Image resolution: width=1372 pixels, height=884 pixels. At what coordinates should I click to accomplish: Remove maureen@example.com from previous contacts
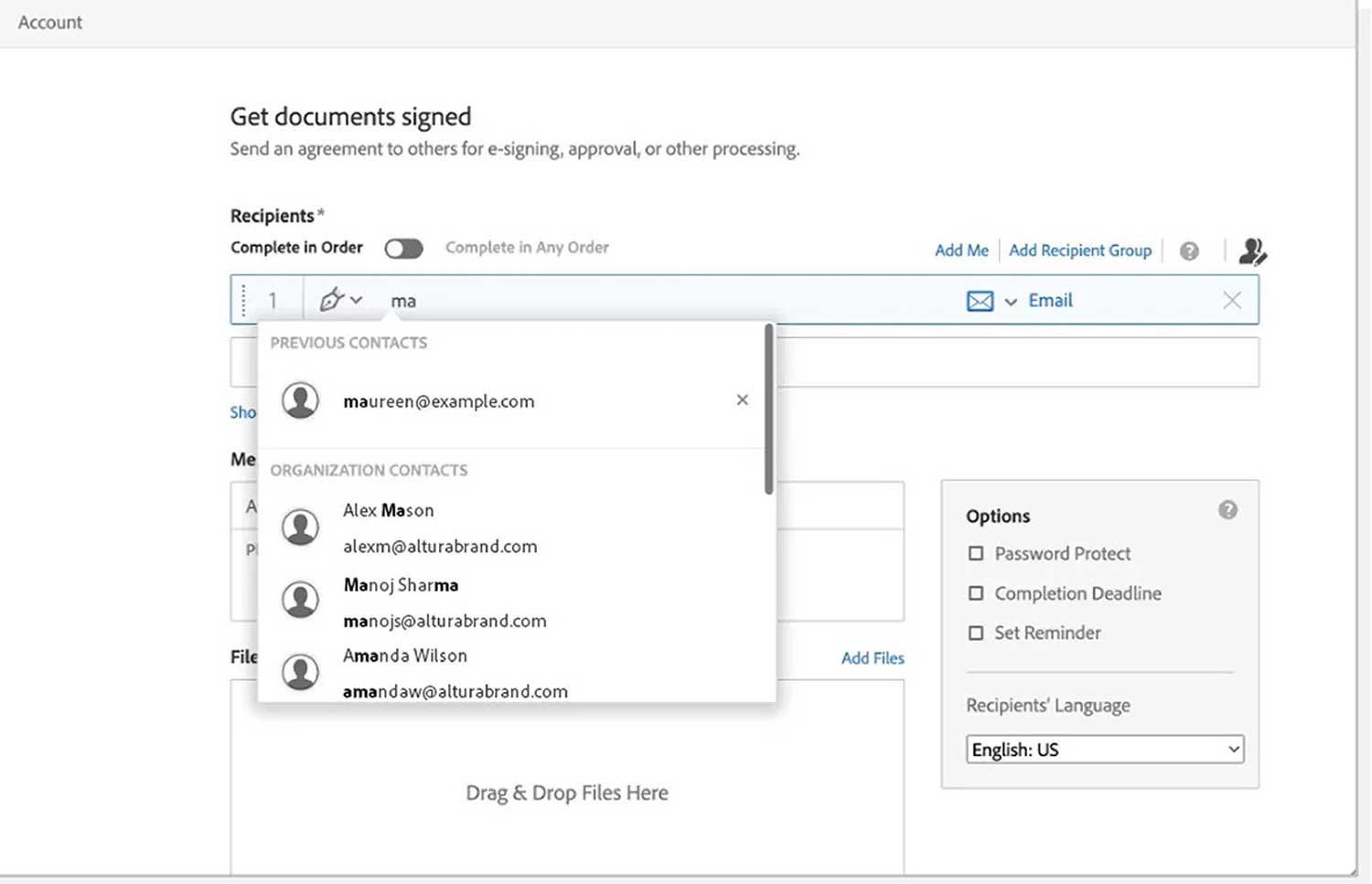point(742,400)
